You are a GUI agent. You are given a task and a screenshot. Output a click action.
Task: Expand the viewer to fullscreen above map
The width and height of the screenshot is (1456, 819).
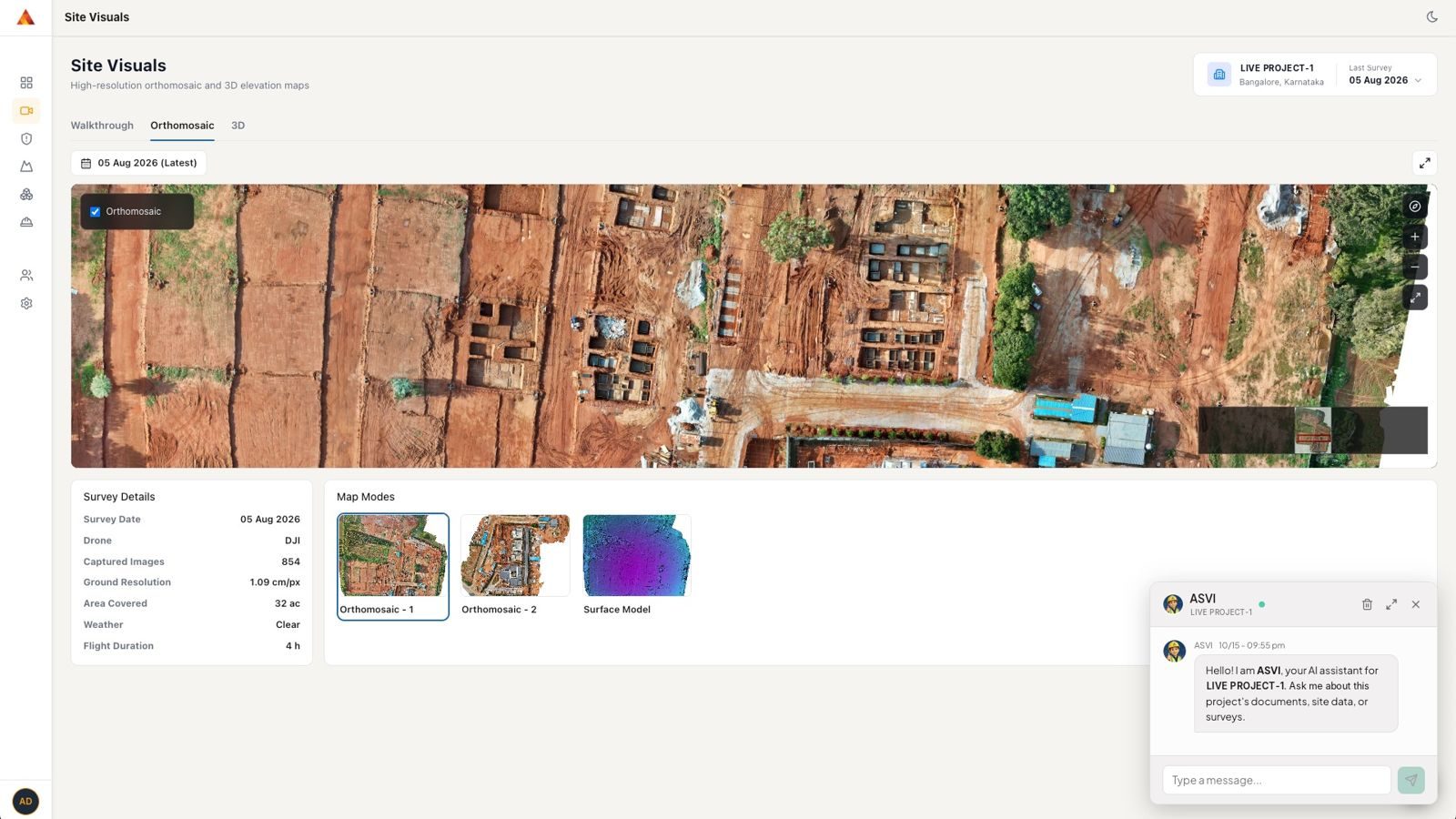click(x=1424, y=163)
